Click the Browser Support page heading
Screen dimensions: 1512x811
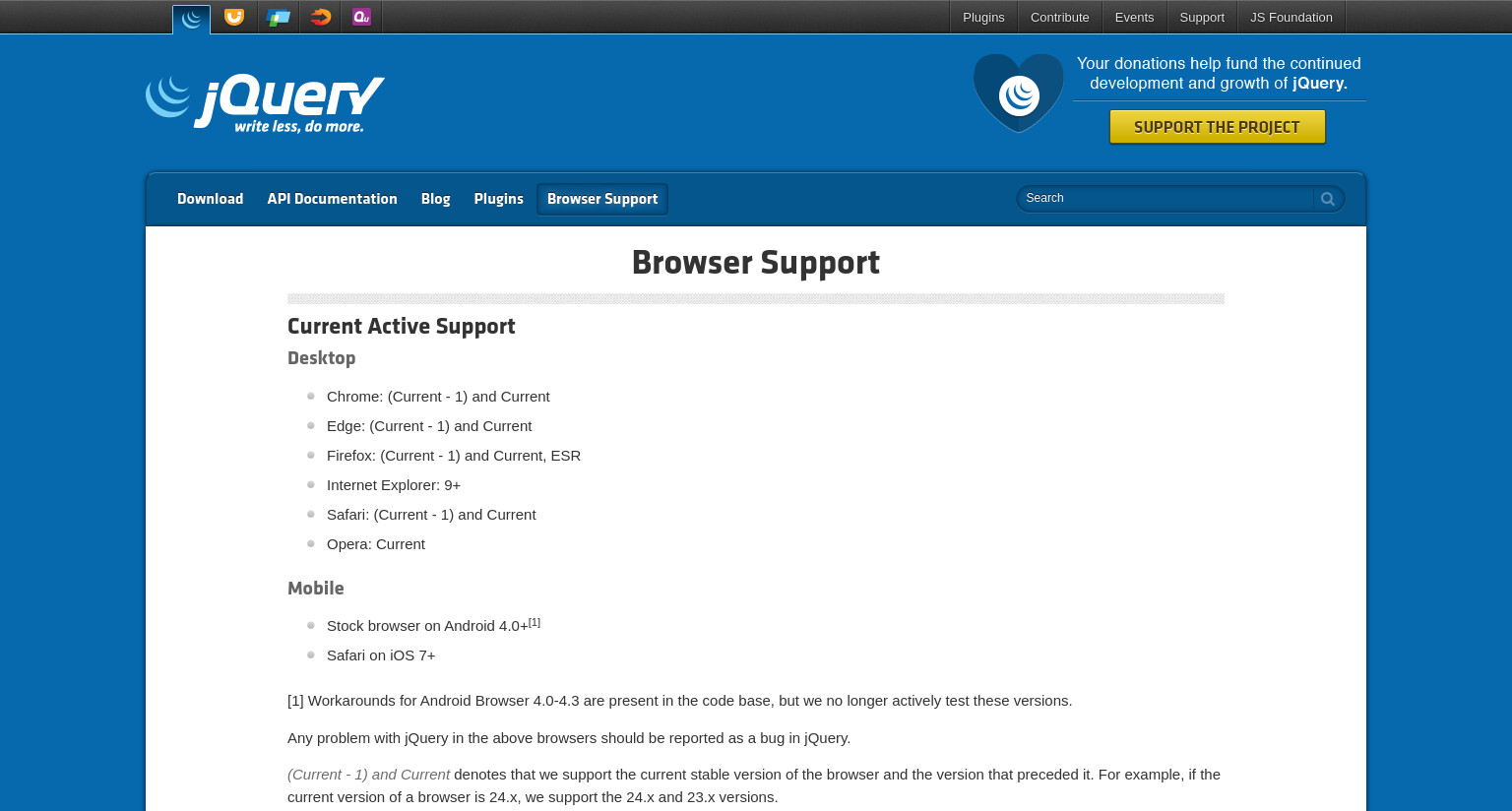755,263
